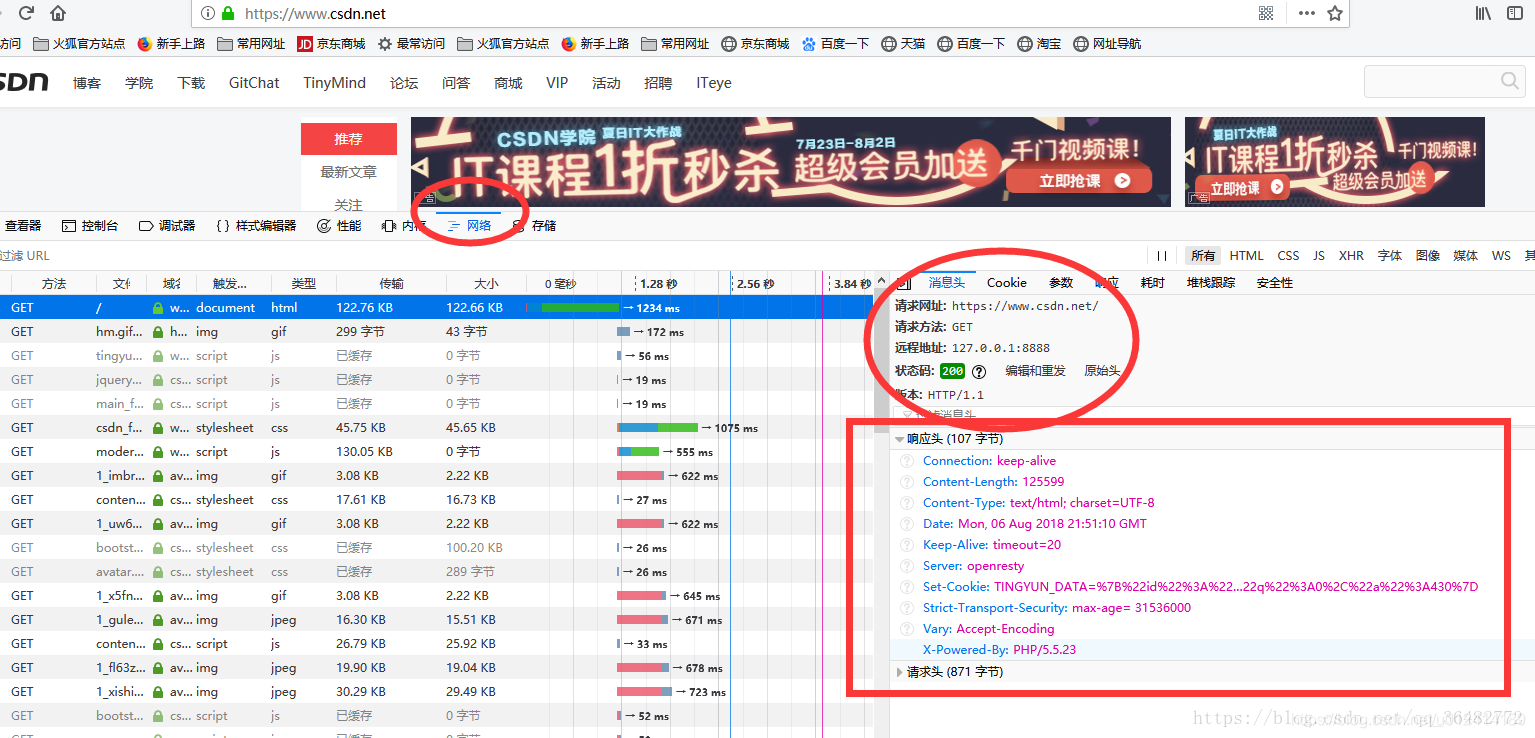1535x738 pixels.
Task: Open the page actions three-dot menu
Action: click(1306, 13)
